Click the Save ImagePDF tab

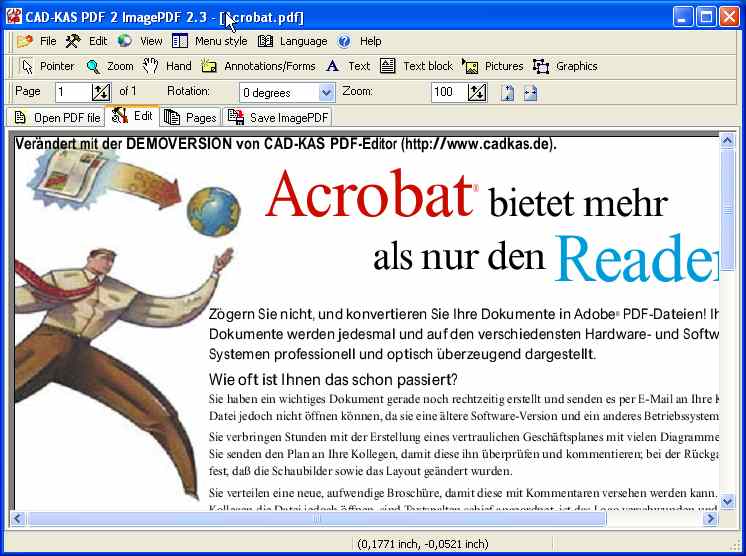(x=278, y=117)
